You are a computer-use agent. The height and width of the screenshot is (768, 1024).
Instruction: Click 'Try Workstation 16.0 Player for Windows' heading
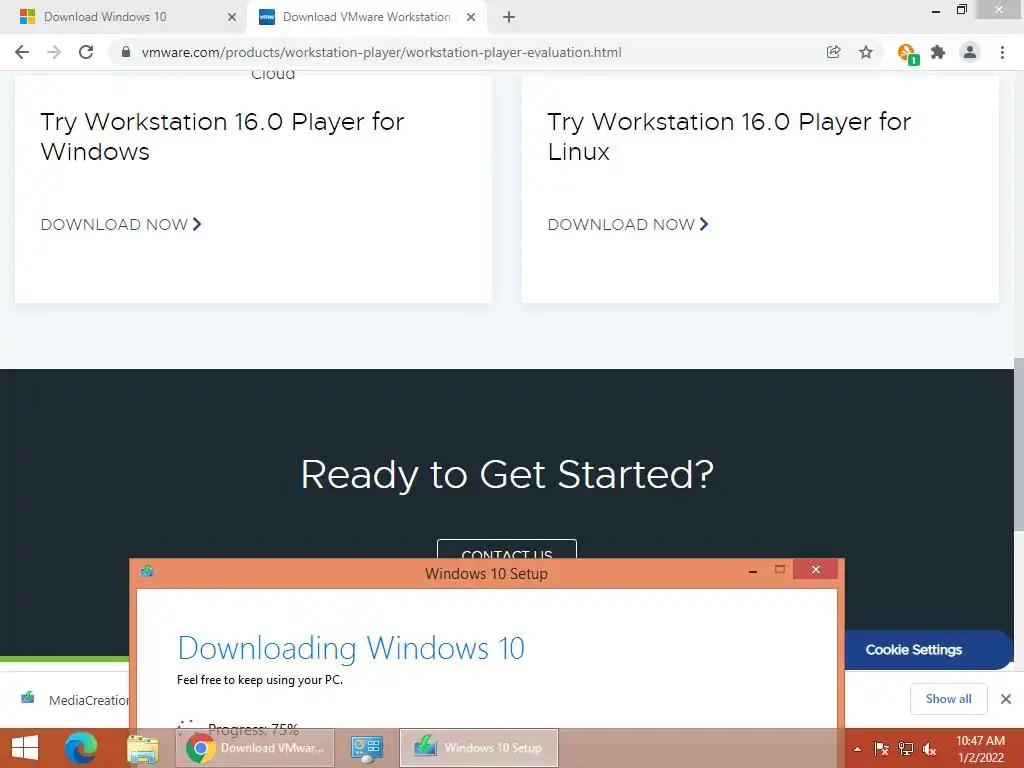tap(222, 136)
